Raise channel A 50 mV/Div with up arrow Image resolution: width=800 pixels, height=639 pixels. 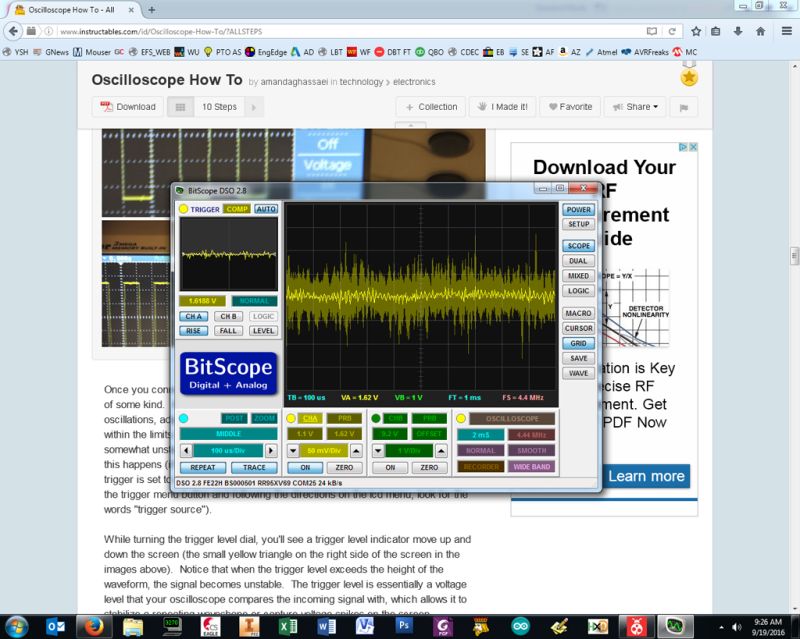pos(356,451)
